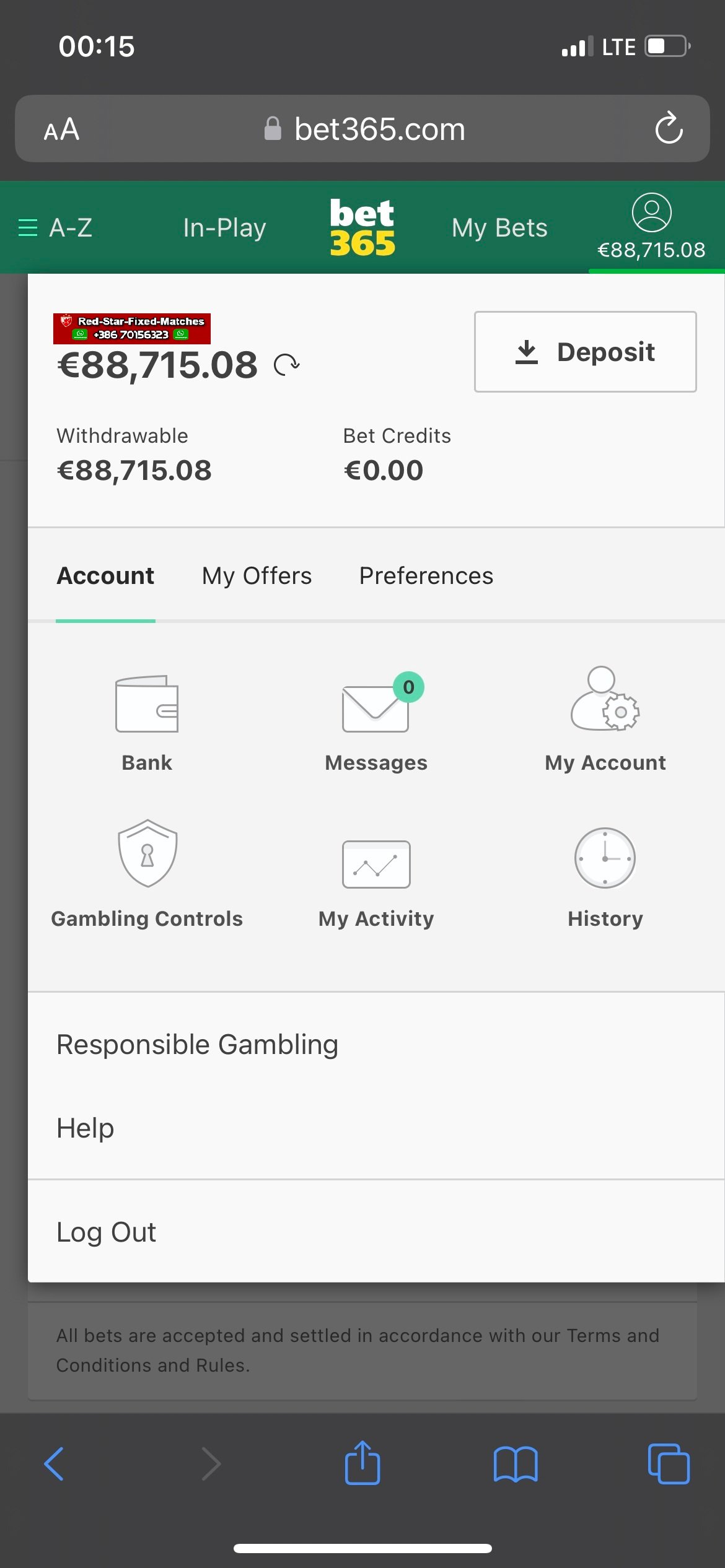Refresh the account balance
The image size is (725, 1568).
(x=287, y=365)
